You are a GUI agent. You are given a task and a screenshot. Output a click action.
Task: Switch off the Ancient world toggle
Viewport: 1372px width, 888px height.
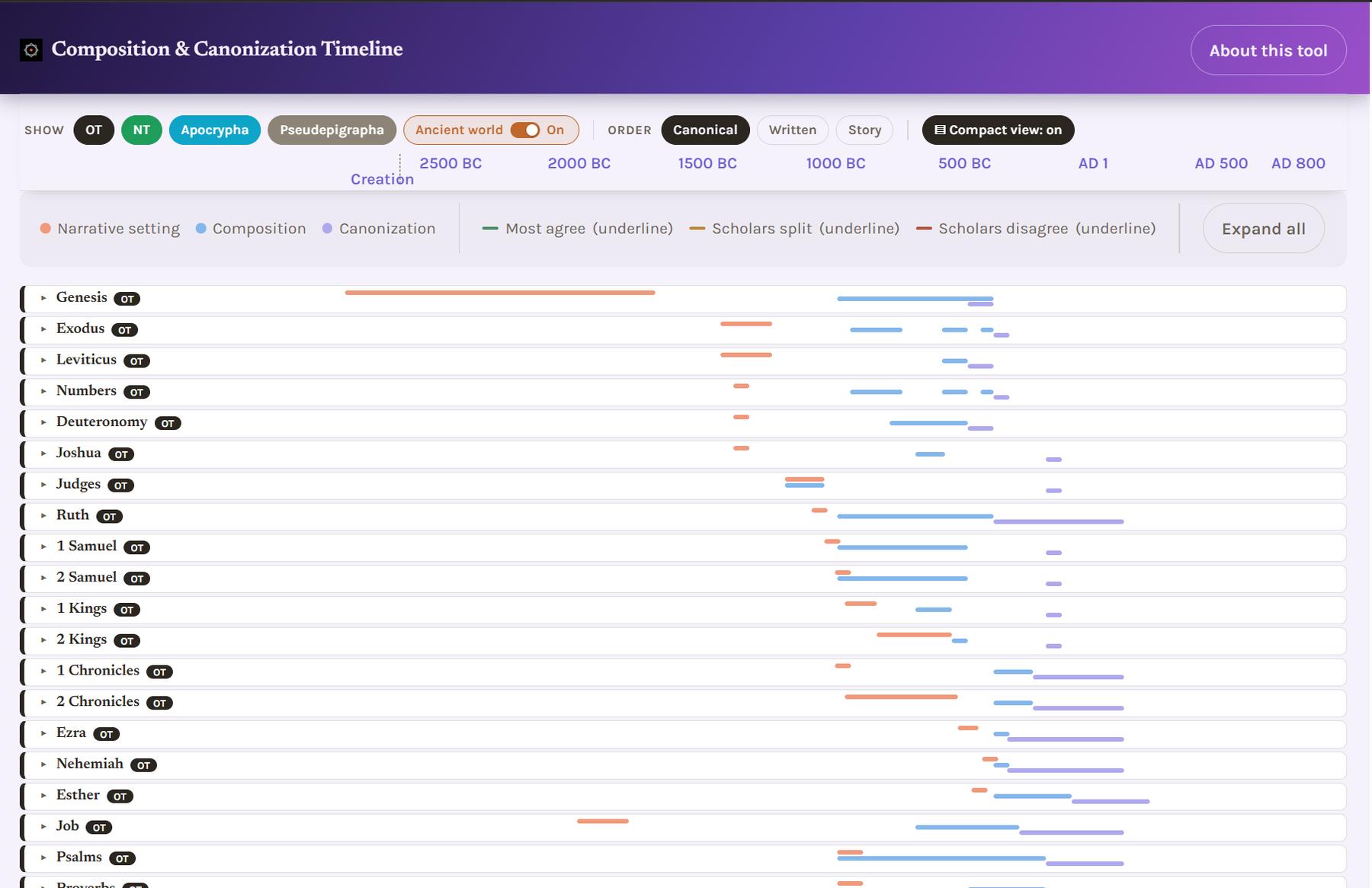click(x=525, y=130)
